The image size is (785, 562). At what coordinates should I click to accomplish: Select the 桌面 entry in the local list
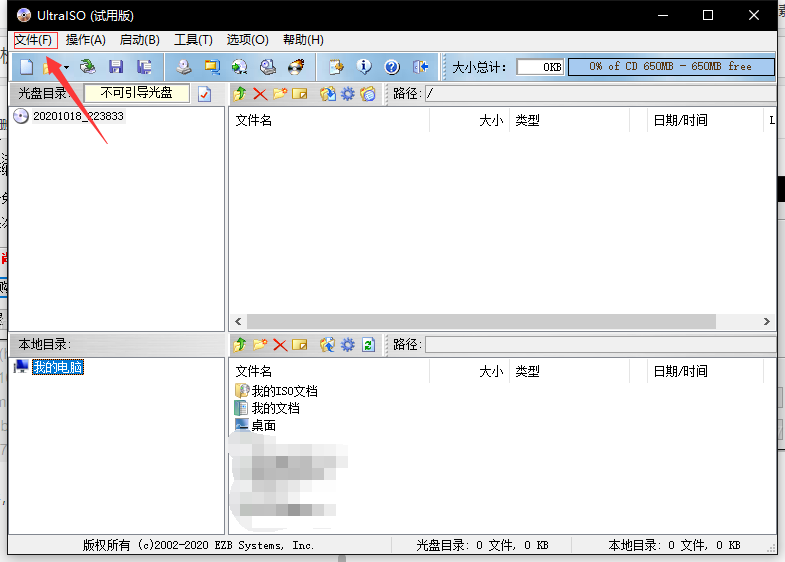tap(263, 425)
